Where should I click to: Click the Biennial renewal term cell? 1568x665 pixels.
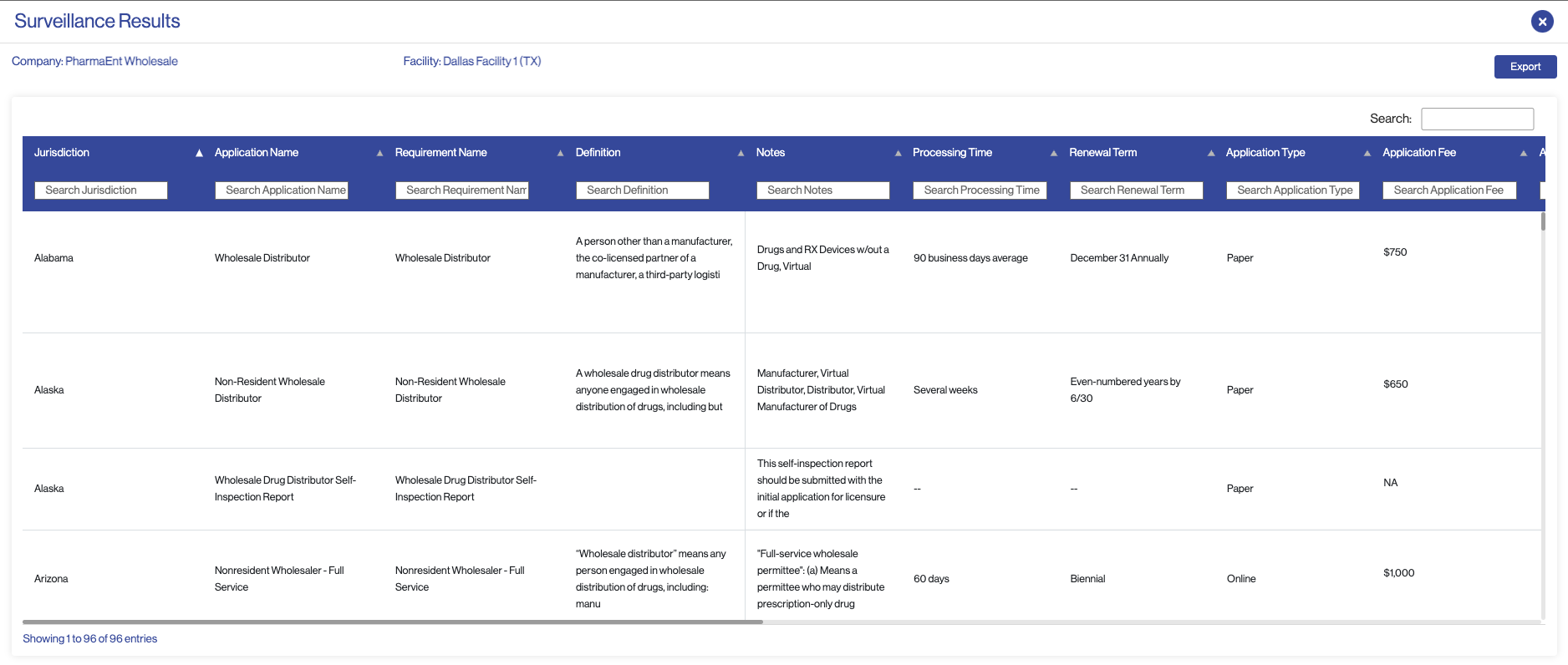[1087, 579]
